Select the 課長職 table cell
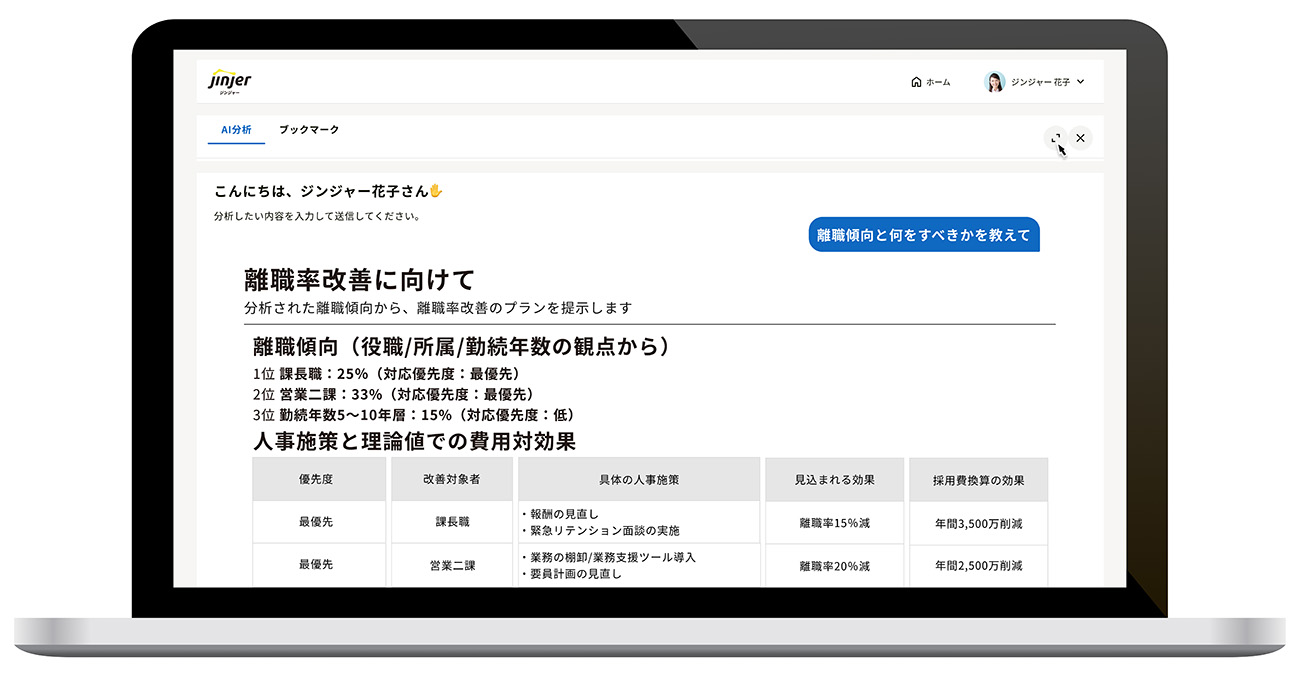This screenshot has width=1300, height=681. (x=450, y=522)
